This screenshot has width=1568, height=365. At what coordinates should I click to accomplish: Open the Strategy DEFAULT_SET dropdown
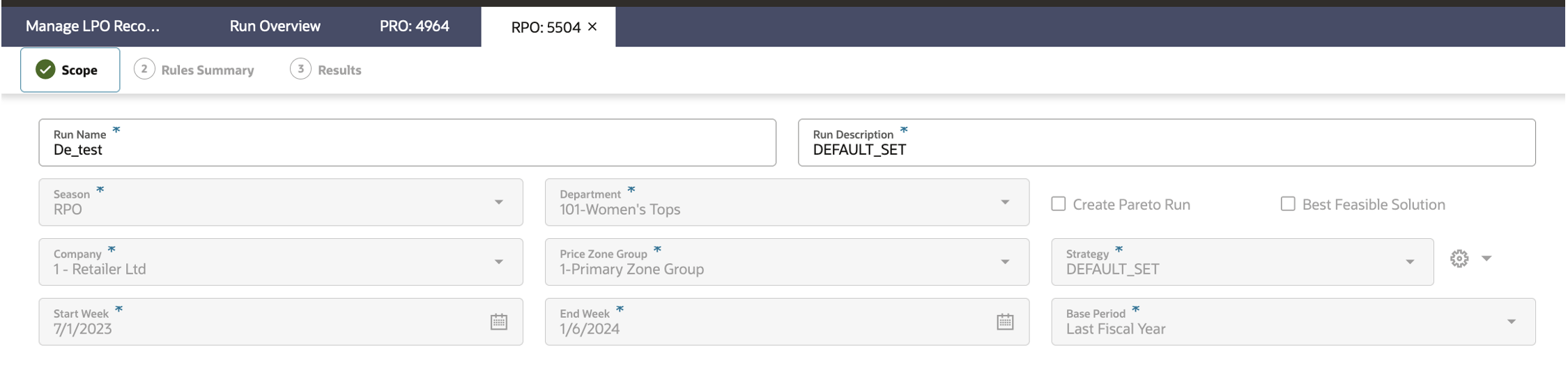point(1243,262)
